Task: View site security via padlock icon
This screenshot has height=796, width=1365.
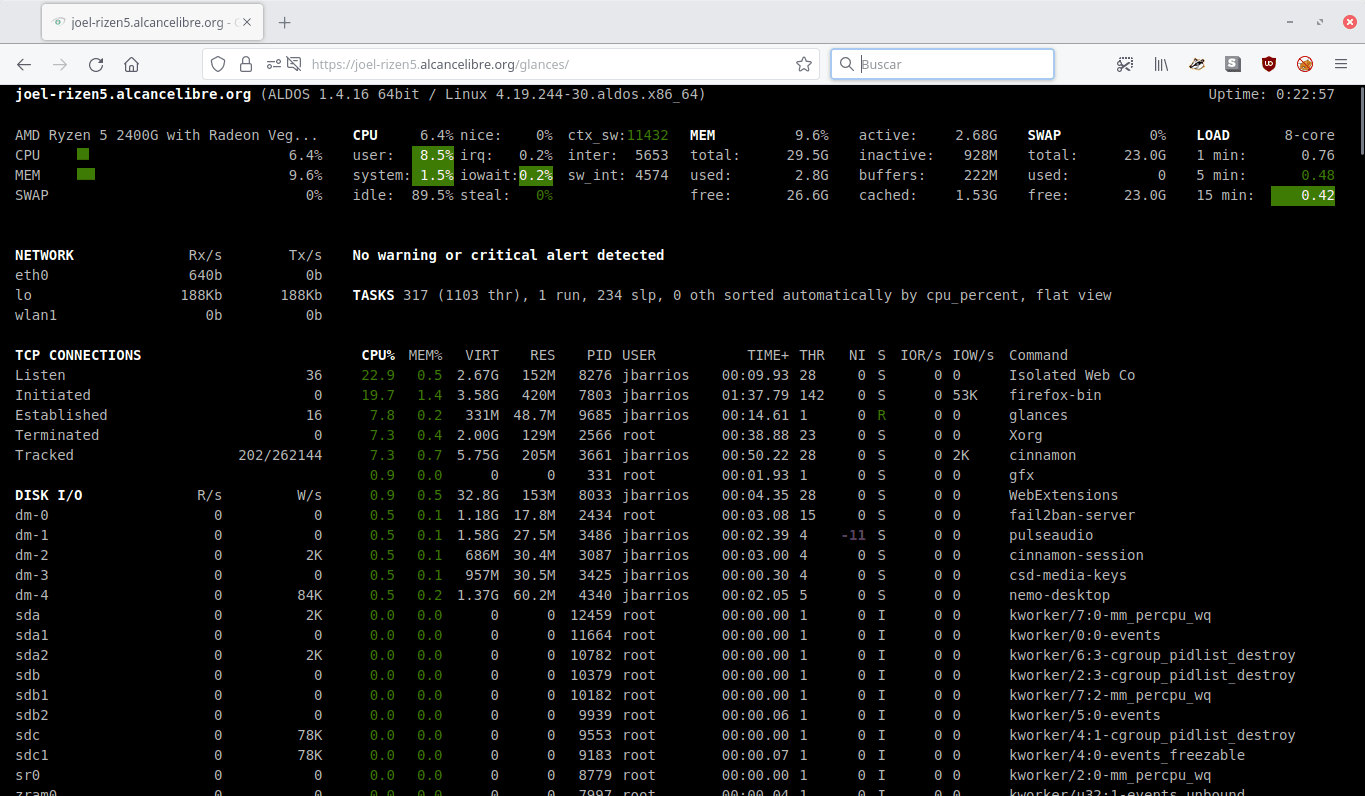Action: [x=245, y=64]
